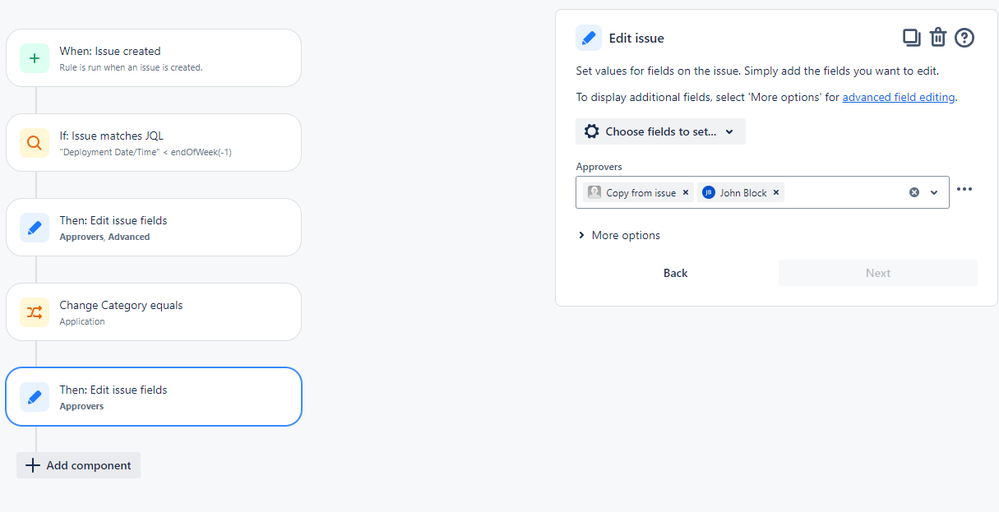Delete the component with the trash icon

[938, 38]
